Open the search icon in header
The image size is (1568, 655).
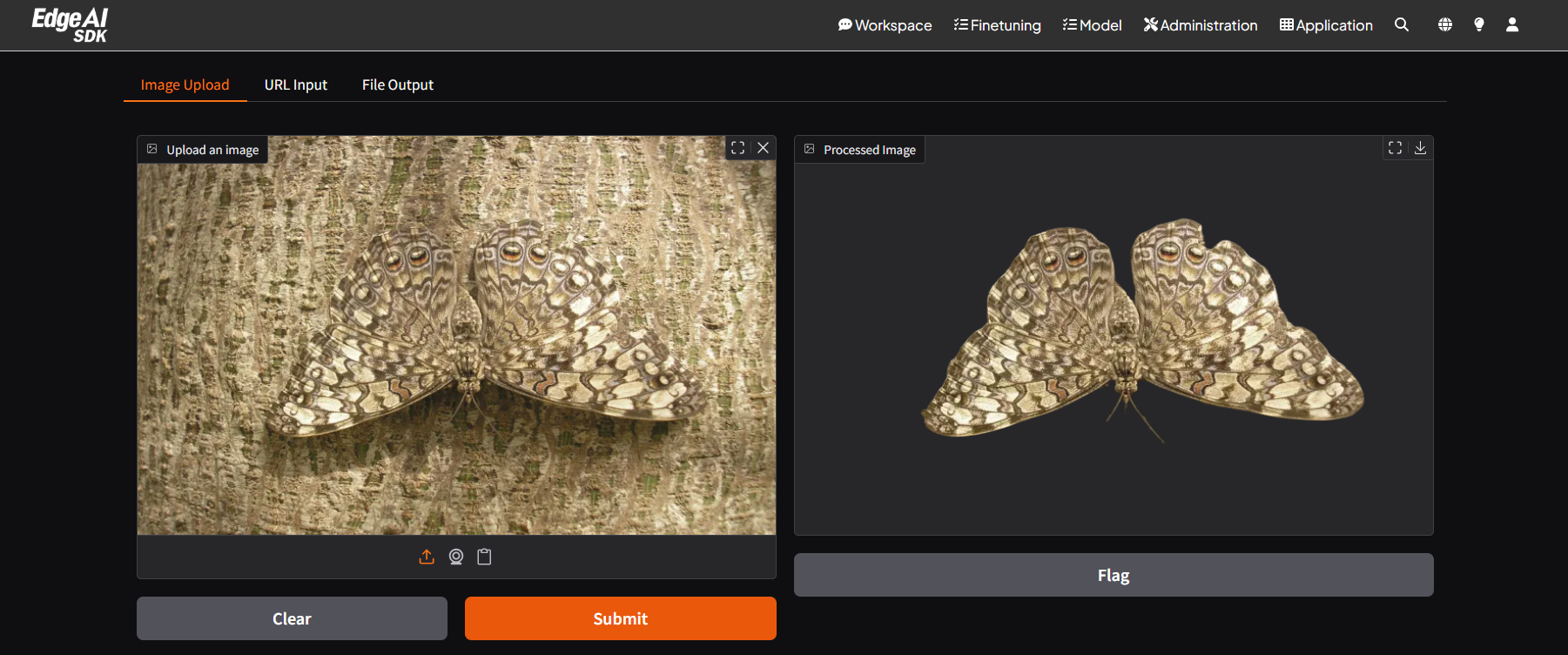click(1401, 24)
